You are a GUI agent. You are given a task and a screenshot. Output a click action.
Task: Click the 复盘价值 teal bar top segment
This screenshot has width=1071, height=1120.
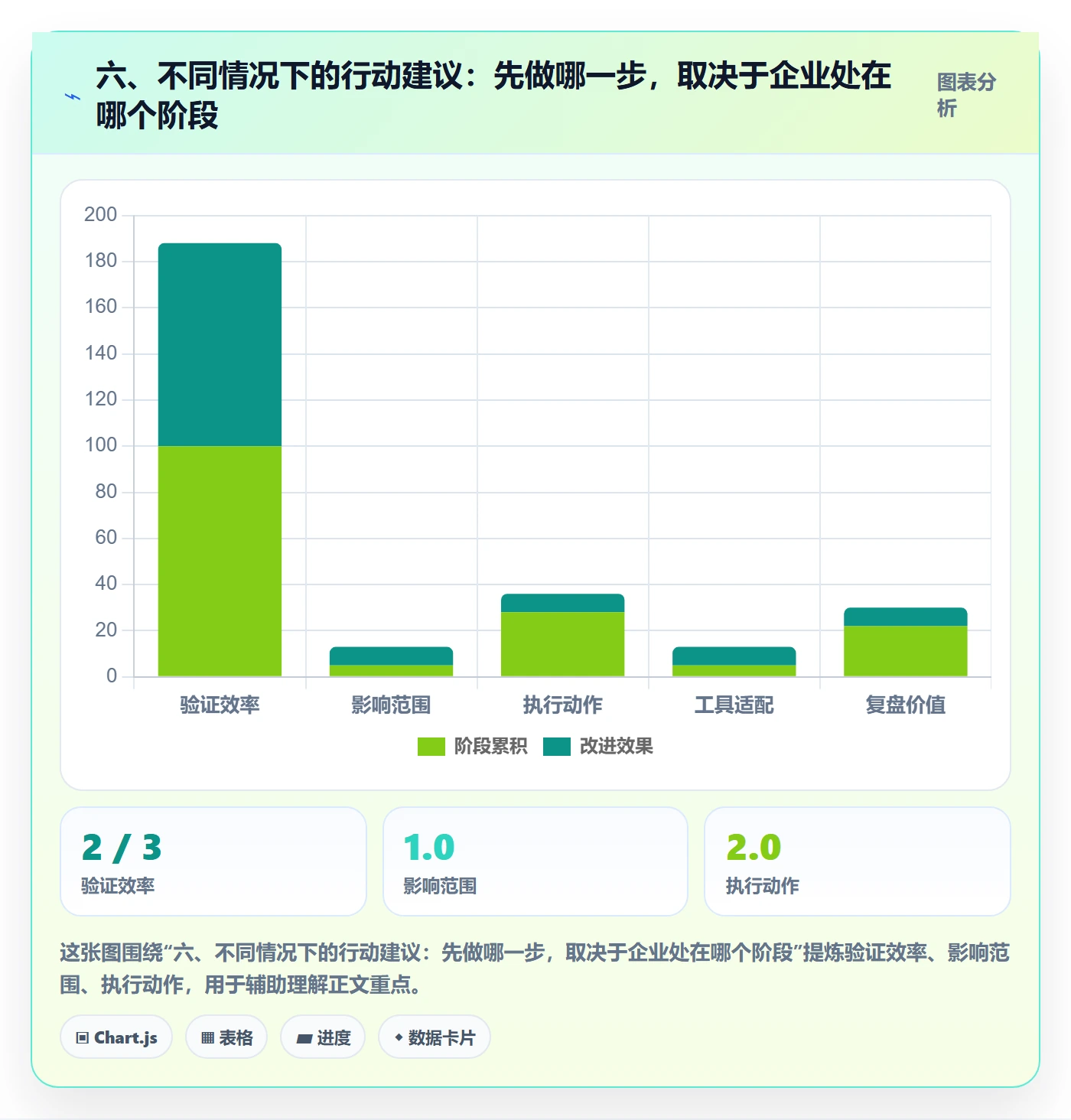pos(905,617)
